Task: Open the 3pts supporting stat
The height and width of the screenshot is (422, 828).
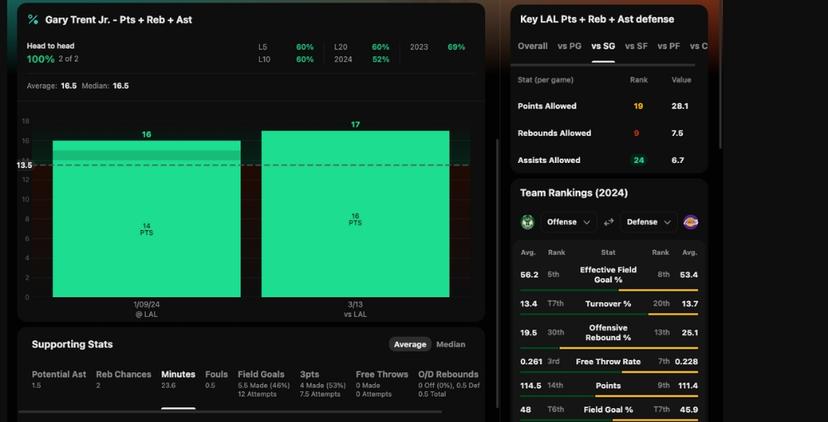Action: 323,383
